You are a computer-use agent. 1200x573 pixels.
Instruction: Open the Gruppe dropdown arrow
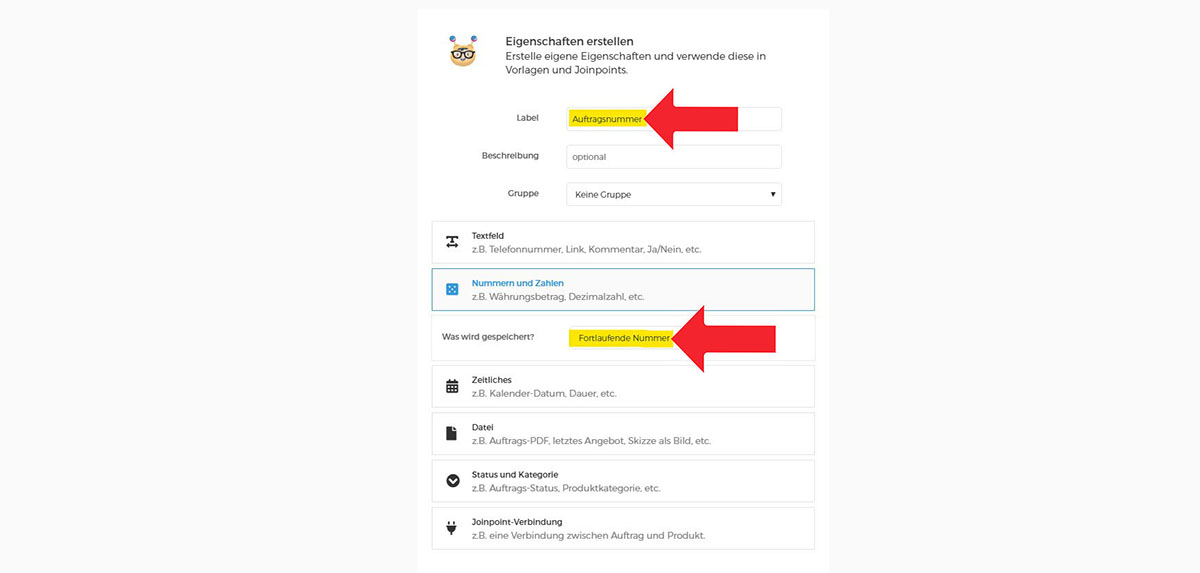[773, 194]
